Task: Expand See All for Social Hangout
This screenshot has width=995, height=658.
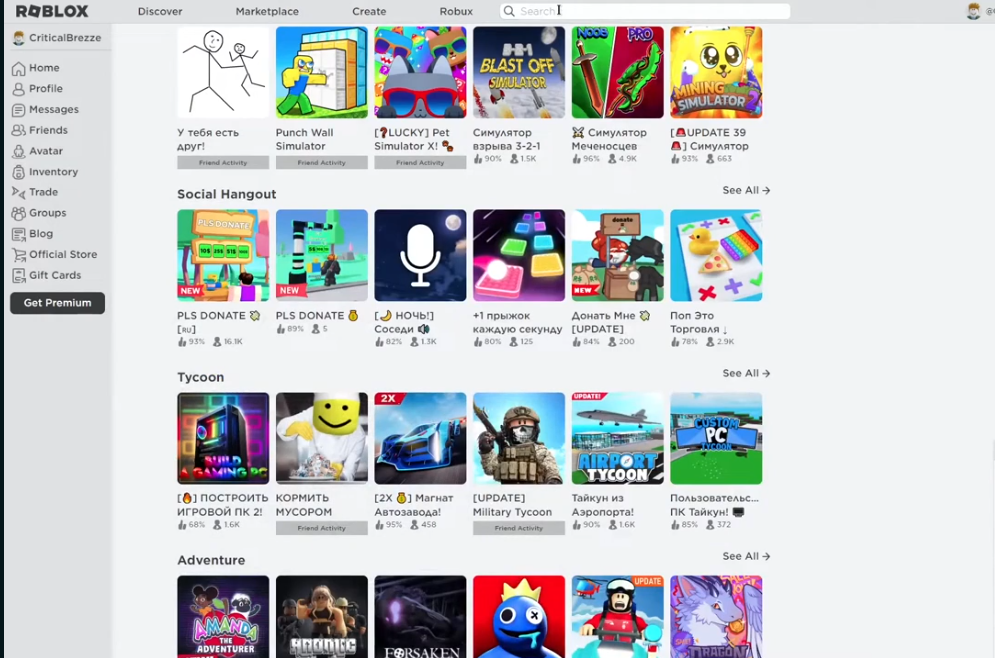Action: (746, 190)
